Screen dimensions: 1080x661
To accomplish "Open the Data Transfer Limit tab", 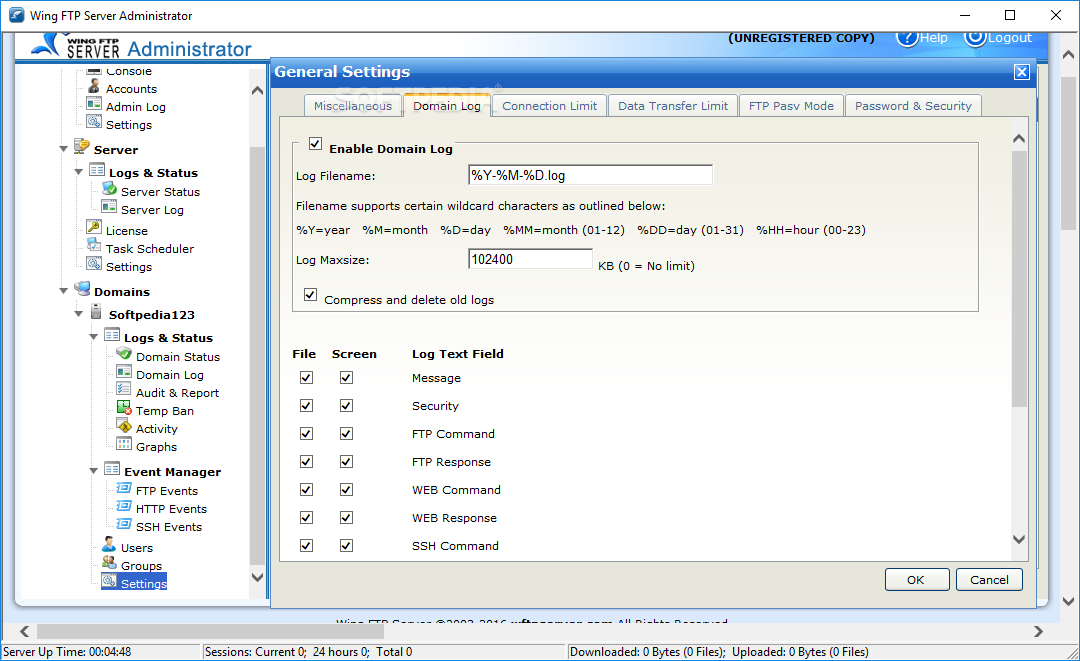I will tap(673, 106).
